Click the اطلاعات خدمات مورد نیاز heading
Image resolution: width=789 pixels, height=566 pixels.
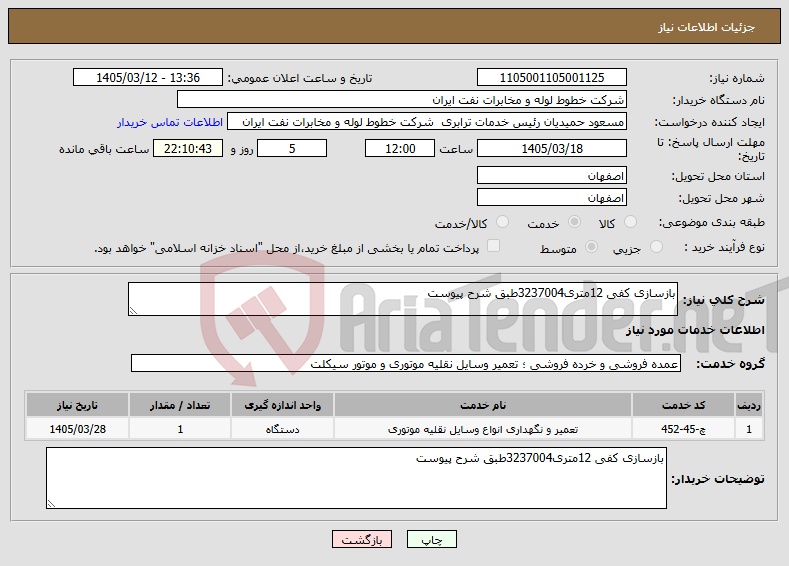pos(695,330)
